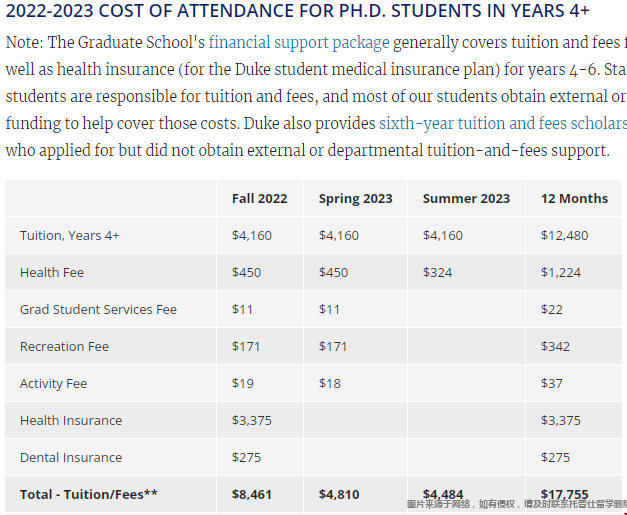The height and width of the screenshot is (515, 627).
Task: Click the page heading about cost of attendance
Action: [x=297, y=12]
